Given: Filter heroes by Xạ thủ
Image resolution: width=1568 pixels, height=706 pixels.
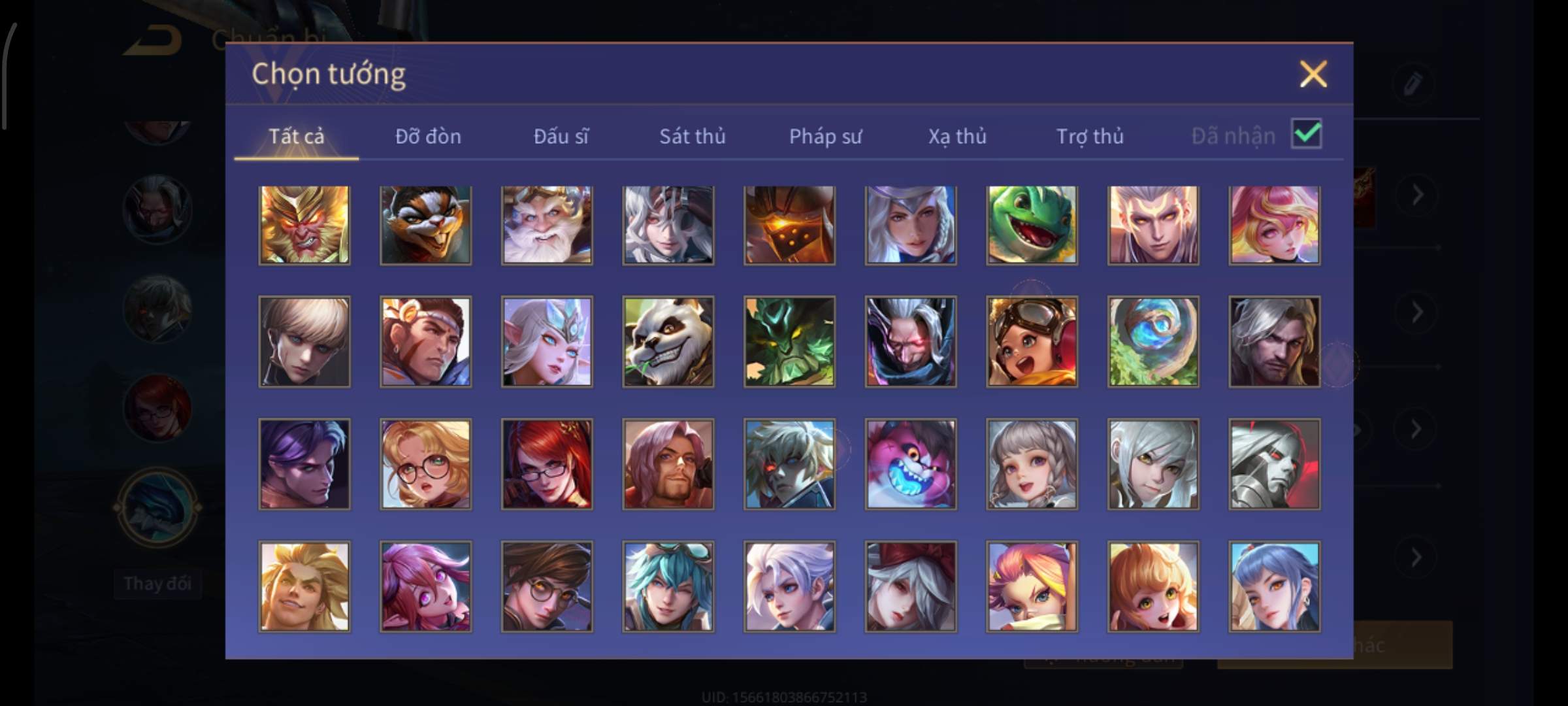Looking at the screenshot, I should pos(957,136).
